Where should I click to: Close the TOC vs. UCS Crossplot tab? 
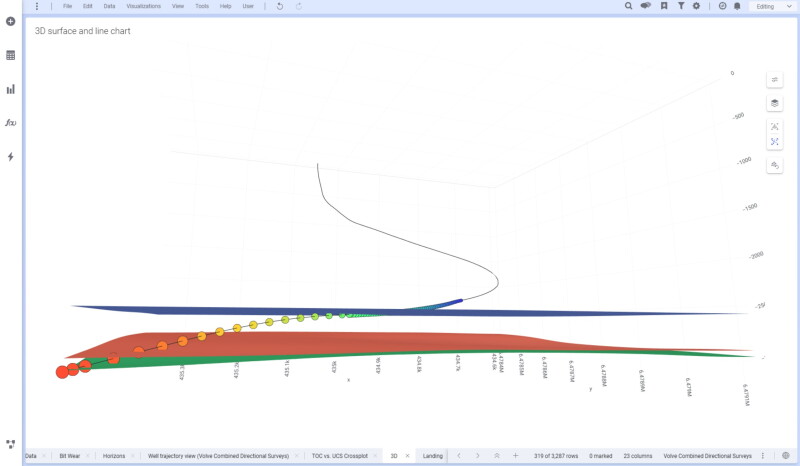pyautogui.click(x=375, y=456)
